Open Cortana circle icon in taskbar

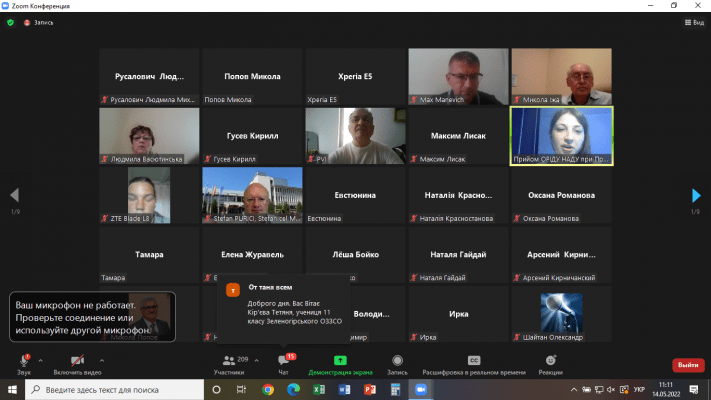216,390
